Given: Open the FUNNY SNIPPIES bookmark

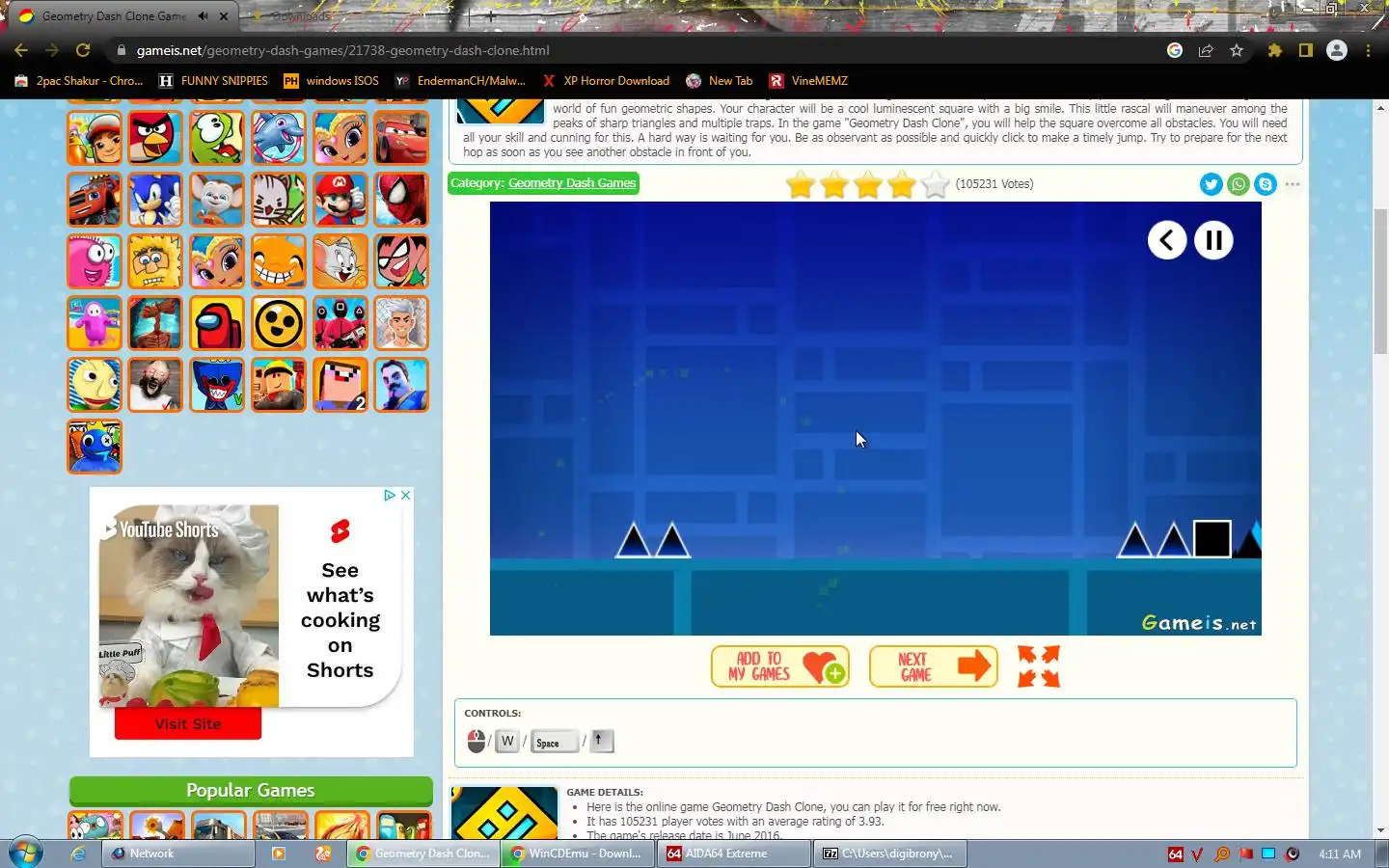Looking at the screenshot, I should tap(213, 81).
